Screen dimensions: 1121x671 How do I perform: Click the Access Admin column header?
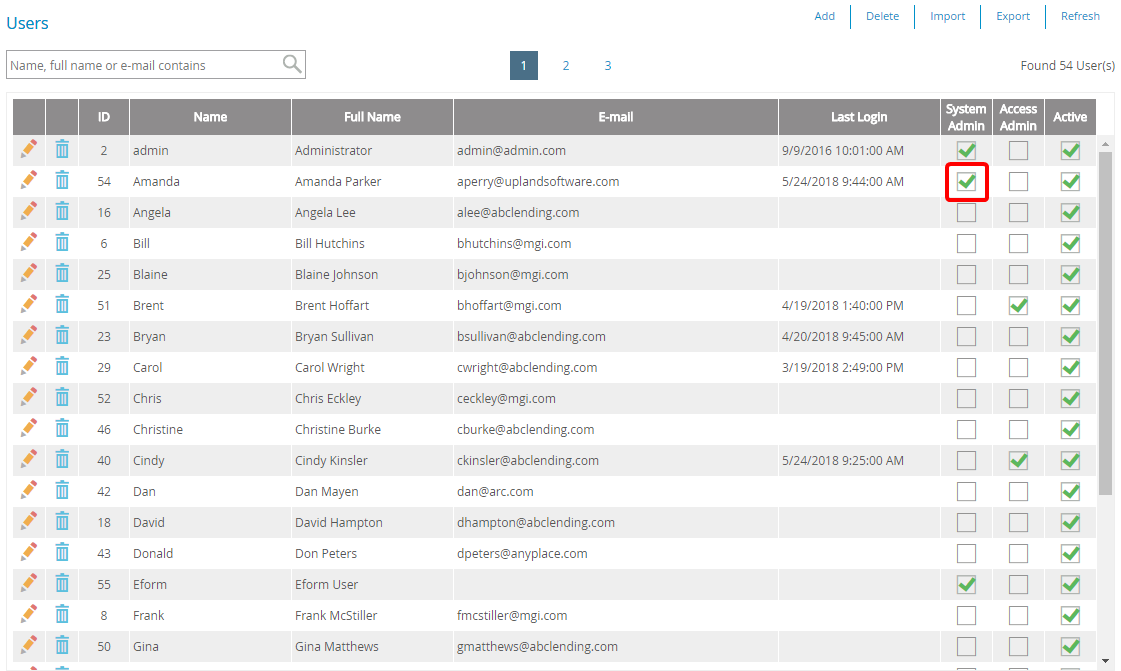1018,116
